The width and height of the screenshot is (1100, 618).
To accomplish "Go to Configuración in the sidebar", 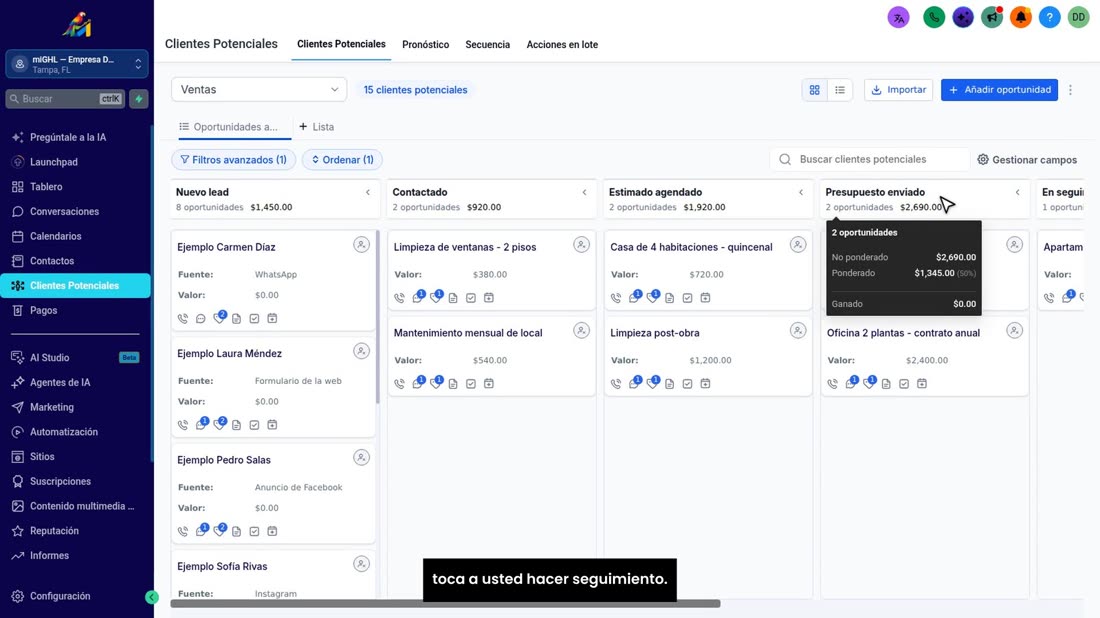I will (x=60, y=596).
